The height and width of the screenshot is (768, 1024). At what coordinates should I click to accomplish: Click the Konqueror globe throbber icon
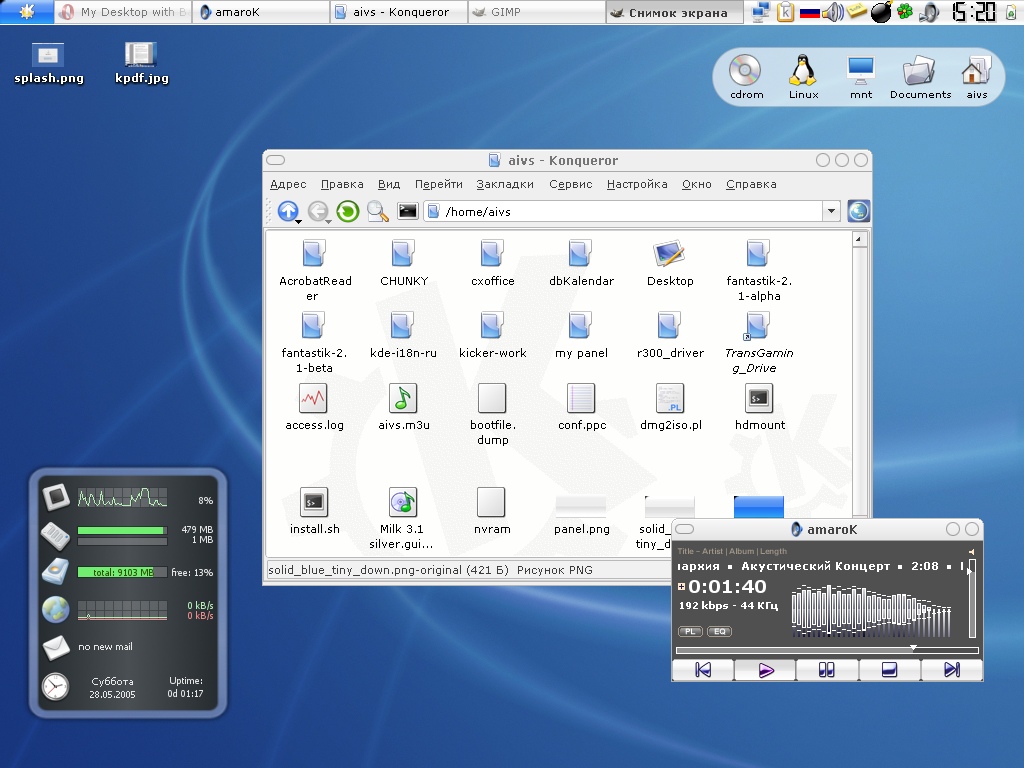coord(858,211)
